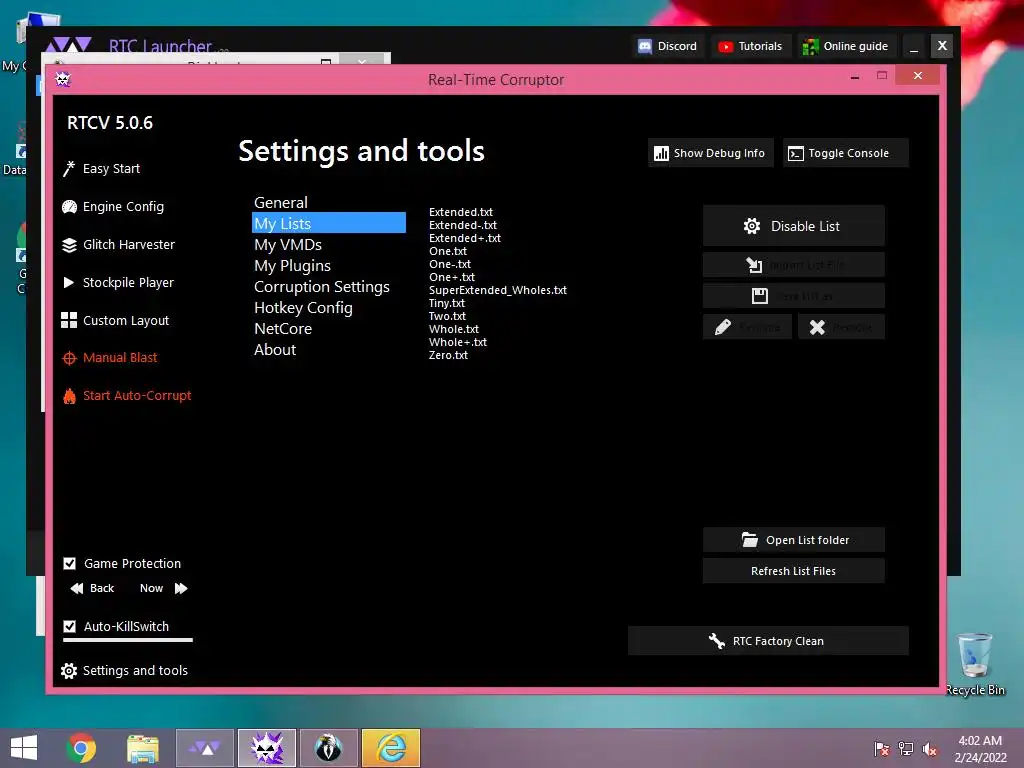Select One+.txt in the list
Screen dimensions: 1024x768
pyautogui.click(x=451, y=278)
